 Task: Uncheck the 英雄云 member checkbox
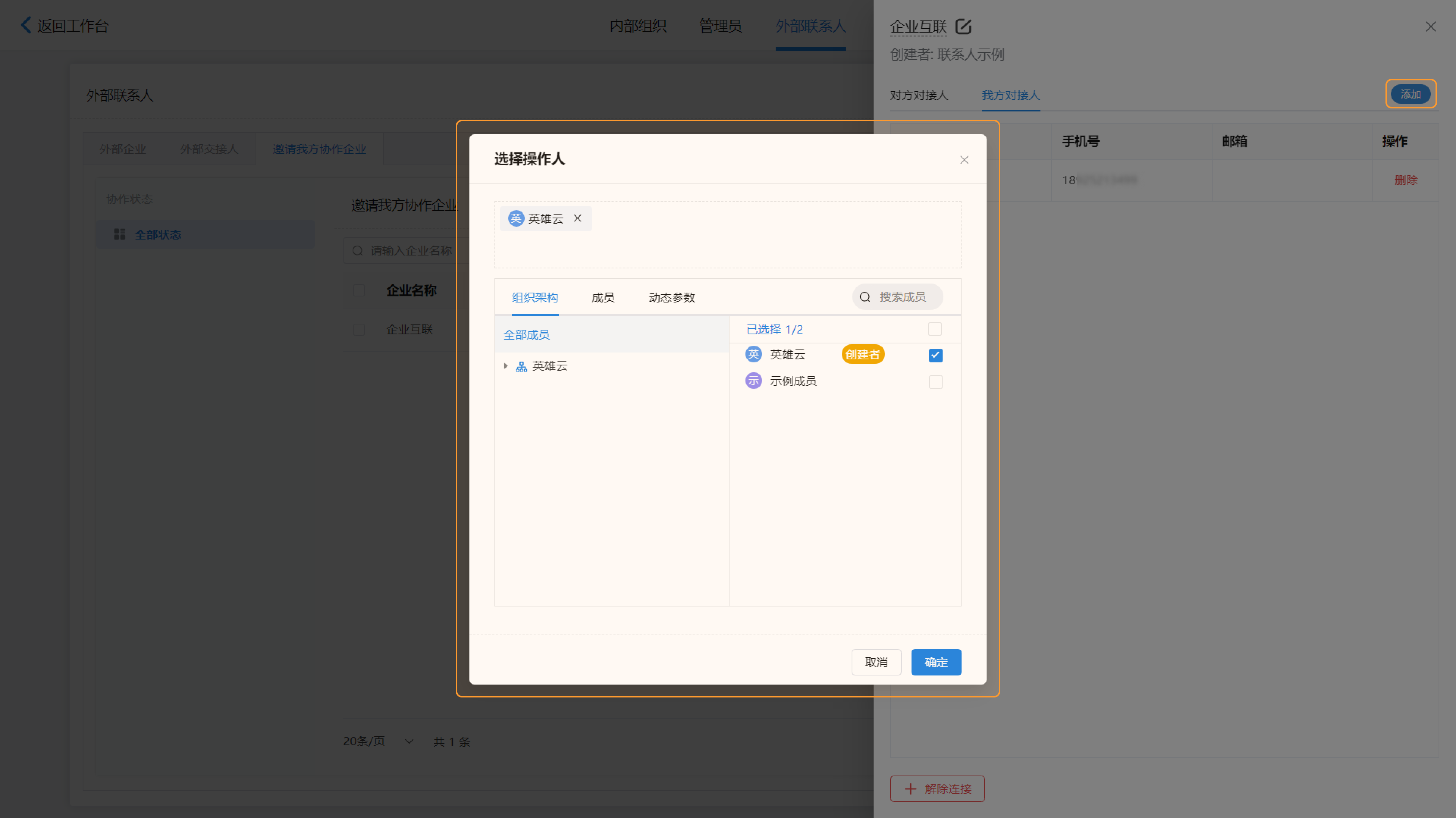pyautogui.click(x=935, y=355)
